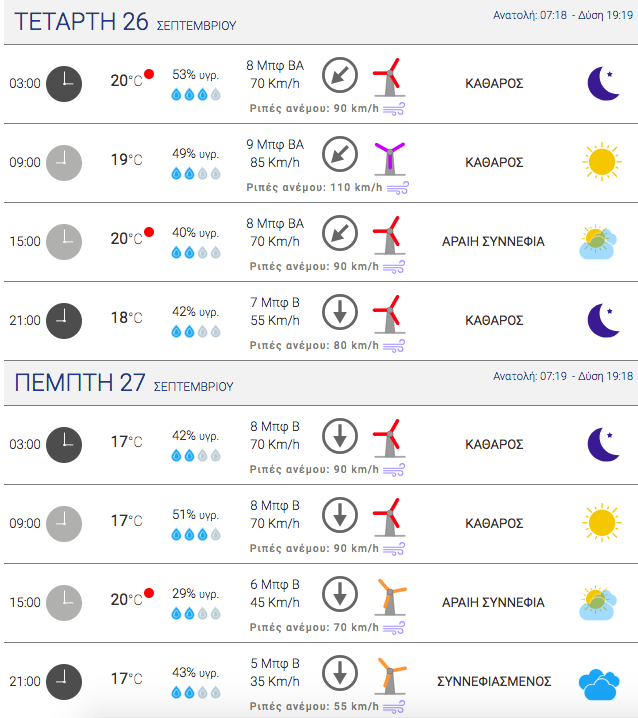Viewport: 638px width, 718px height.
Task: Click the 29% humidity droplet indicator
Action: 195,613
